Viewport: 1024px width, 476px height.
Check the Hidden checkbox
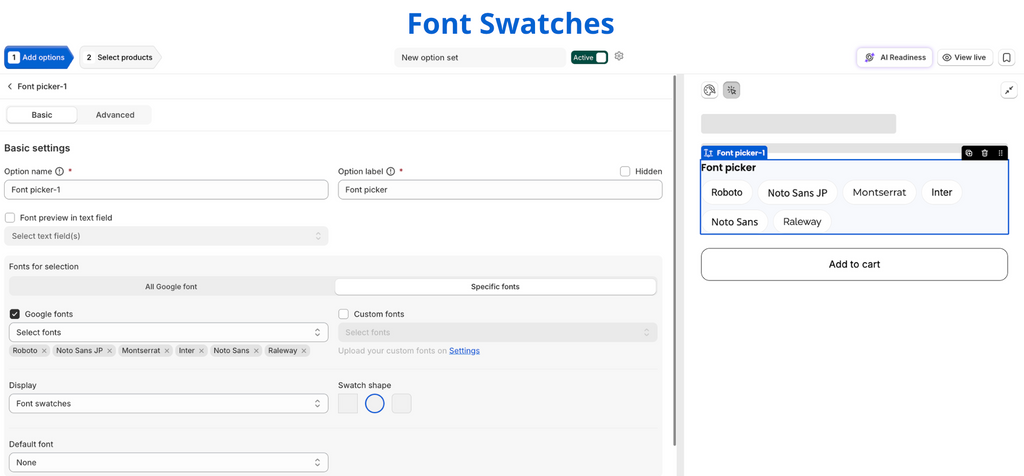(x=625, y=172)
